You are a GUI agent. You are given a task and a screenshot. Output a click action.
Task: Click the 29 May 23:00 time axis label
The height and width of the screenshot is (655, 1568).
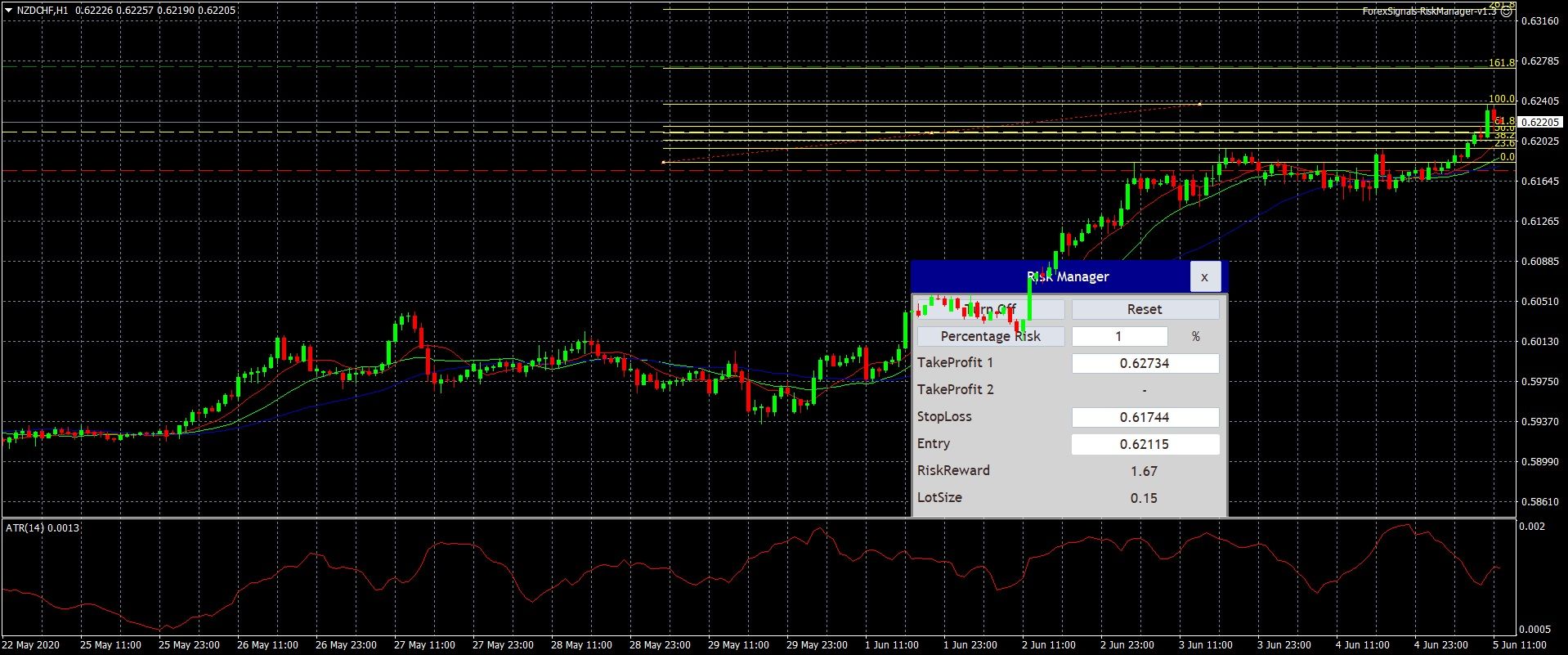[x=817, y=645]
